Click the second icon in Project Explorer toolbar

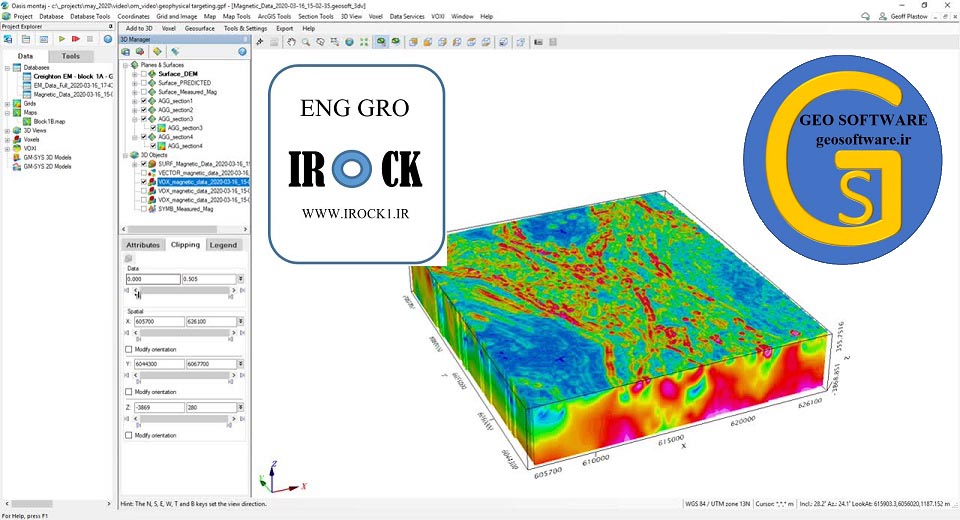pyautogui.click(x=26, y=39)
